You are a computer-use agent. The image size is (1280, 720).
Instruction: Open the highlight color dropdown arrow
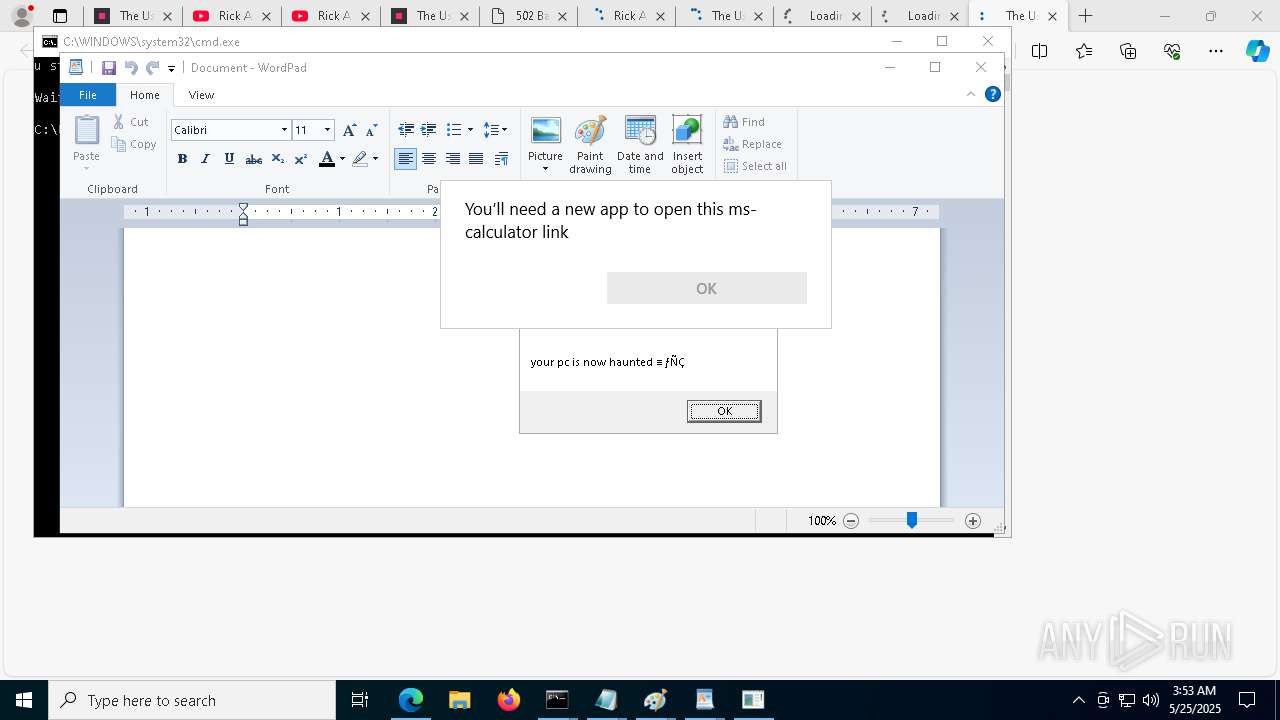coord(375,159)
